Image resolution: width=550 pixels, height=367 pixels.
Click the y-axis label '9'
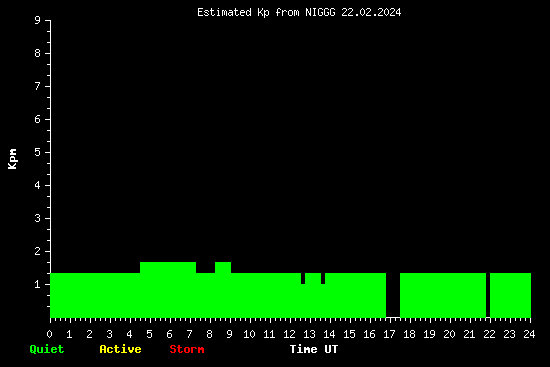coord(38,20)
